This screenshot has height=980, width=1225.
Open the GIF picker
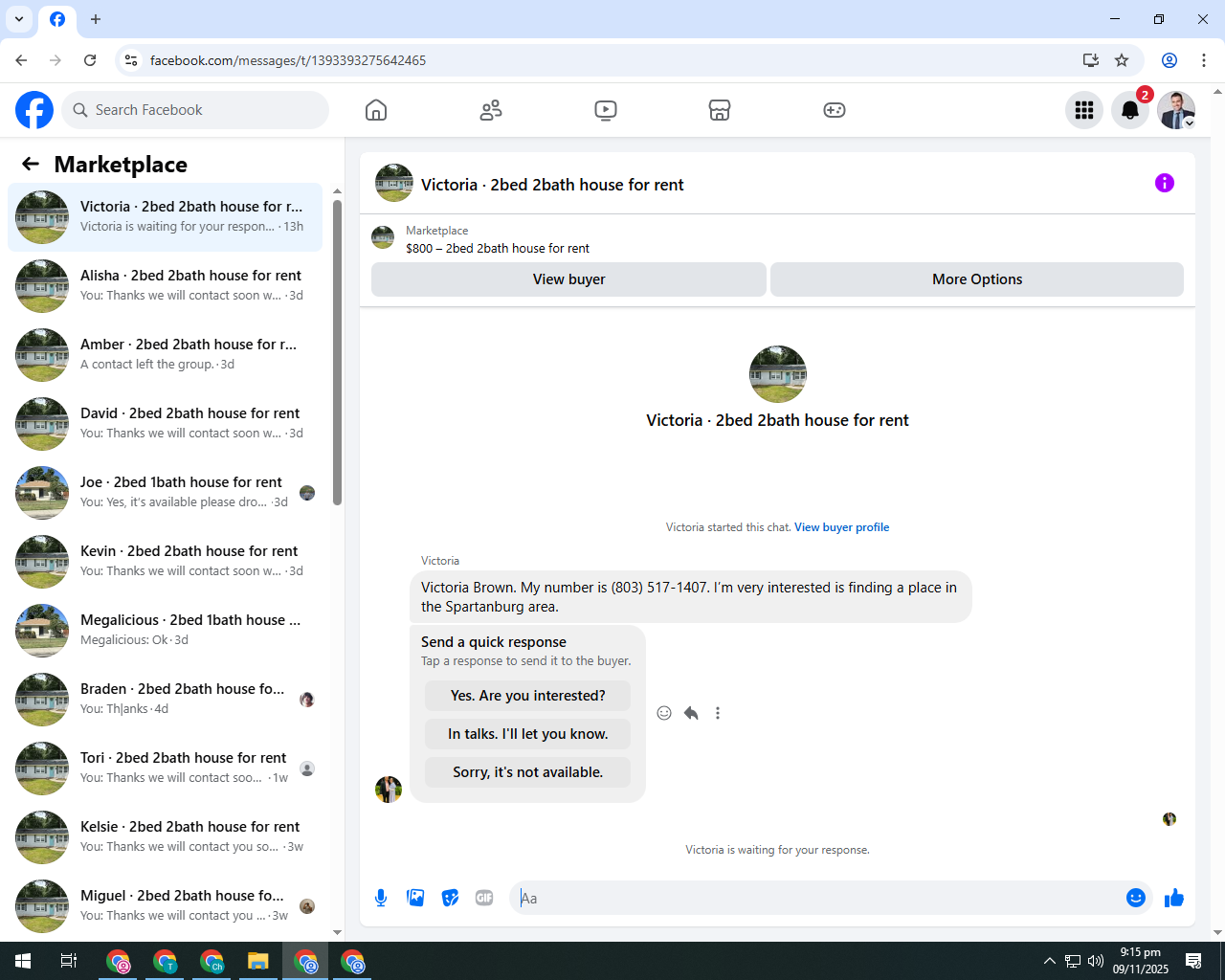coord(484,898)
